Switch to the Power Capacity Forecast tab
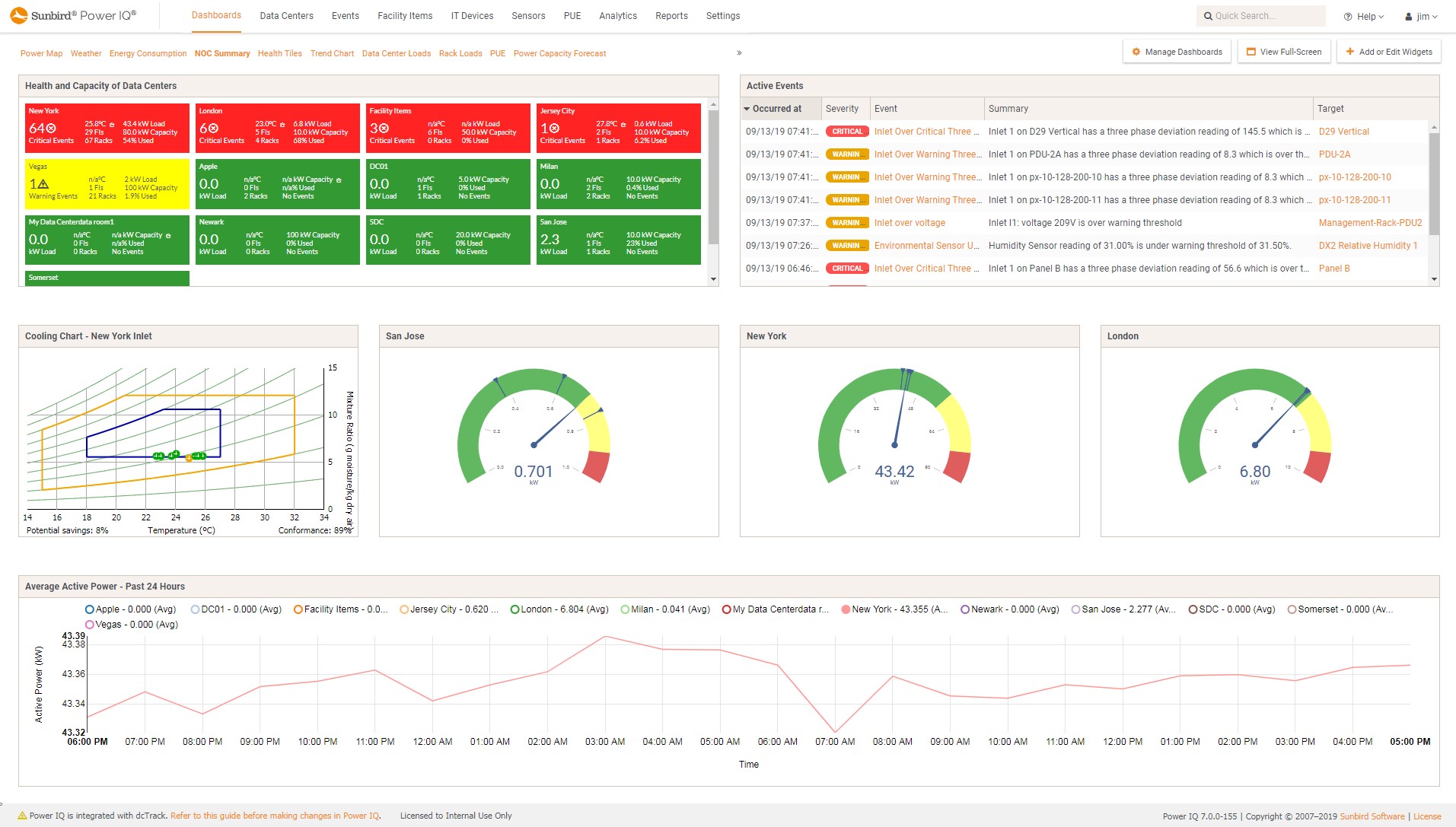 tap(559, 53)
